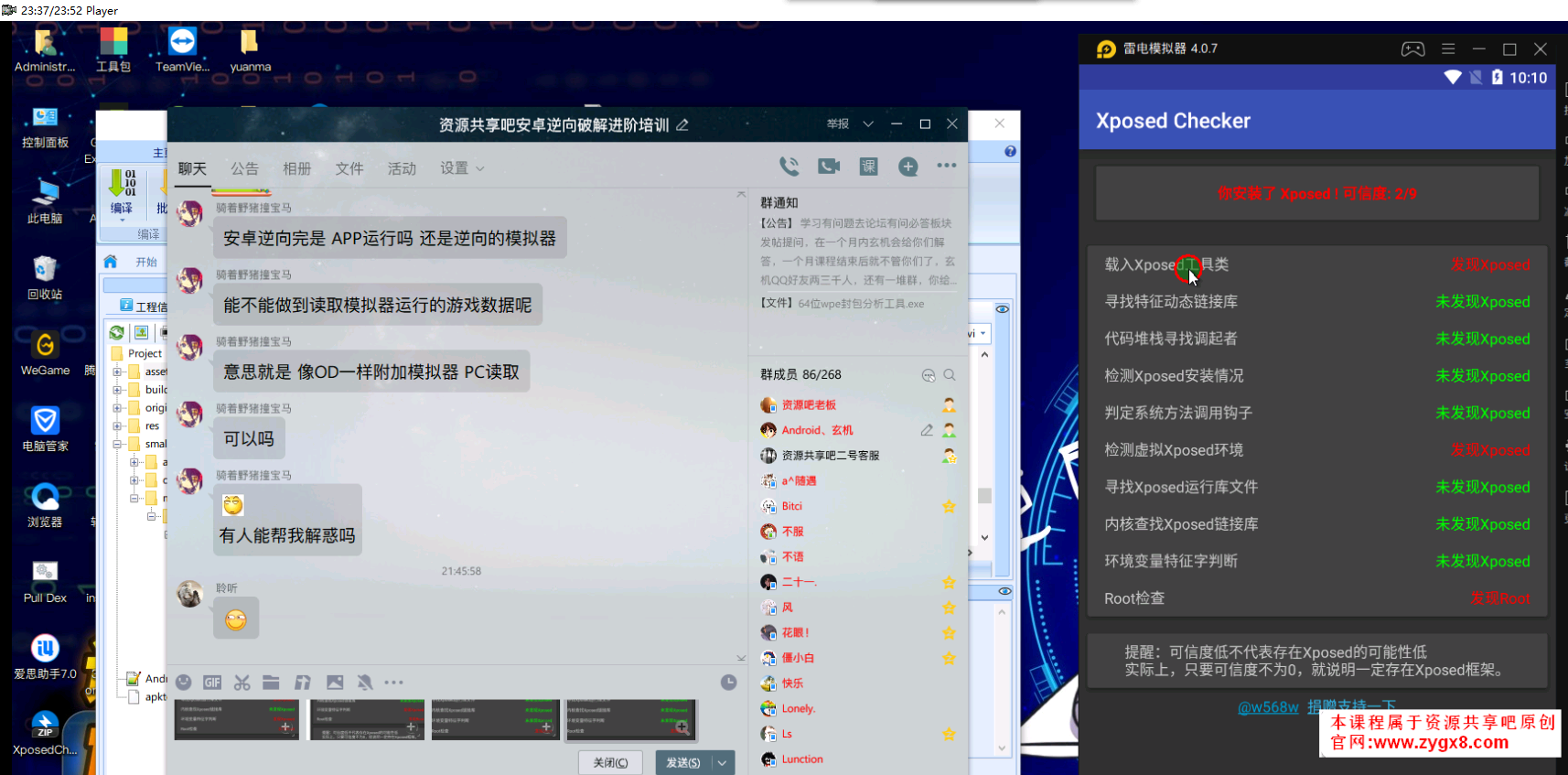Collapse the group notice panel arrow
This screenshot has width=1568, height=775.
pyautogui.click(x=741, y=195)
